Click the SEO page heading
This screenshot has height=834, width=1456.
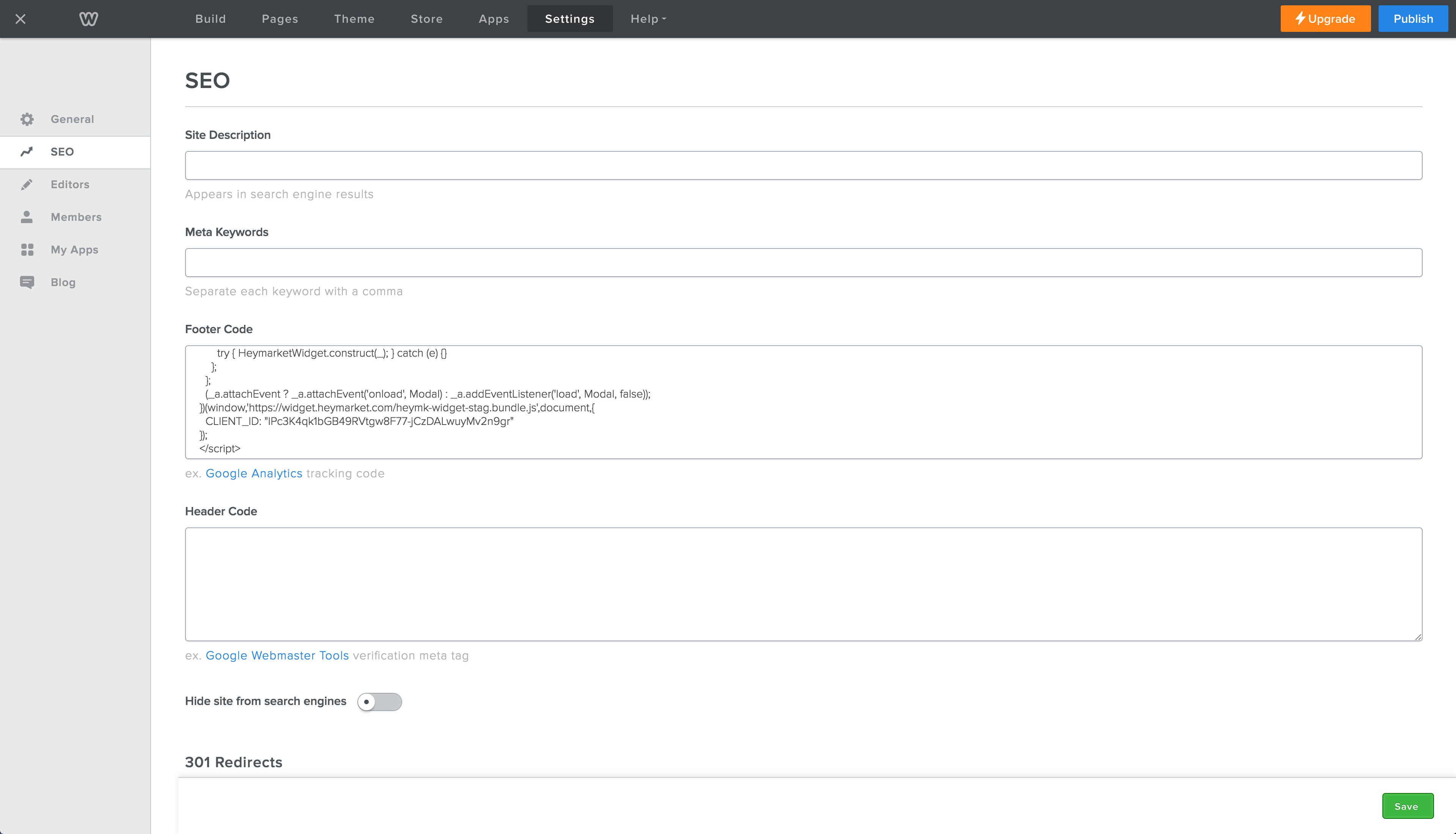point(207,81)
